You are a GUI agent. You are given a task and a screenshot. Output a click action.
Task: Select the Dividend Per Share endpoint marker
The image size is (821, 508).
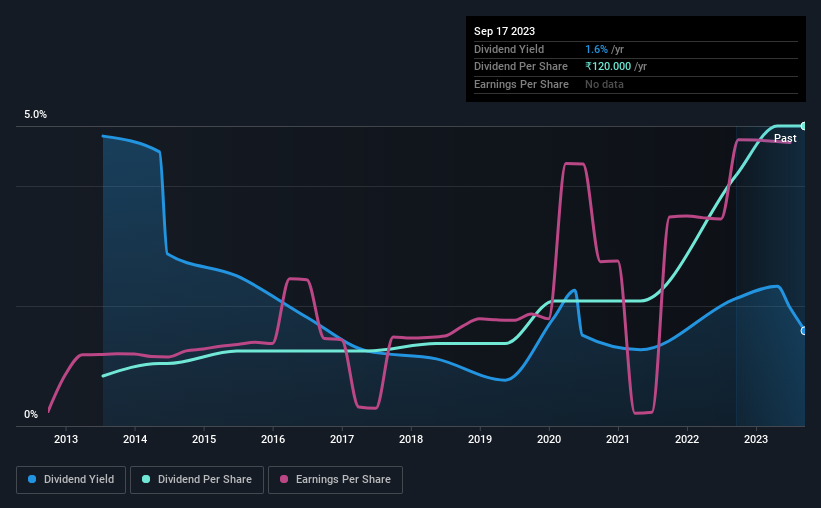tap(804, 126)
